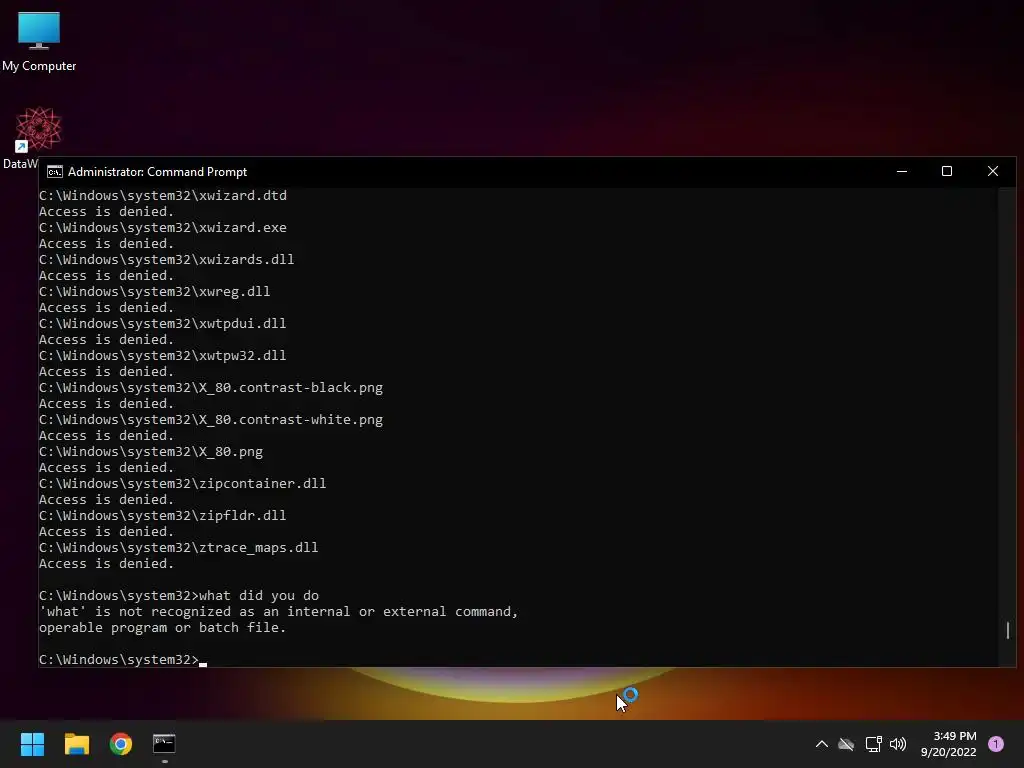This screenshot has width=1024, height=768.
Task: Click the line C:\Windows\system32\xwtpdui.dll
Action: coord(163,323)
